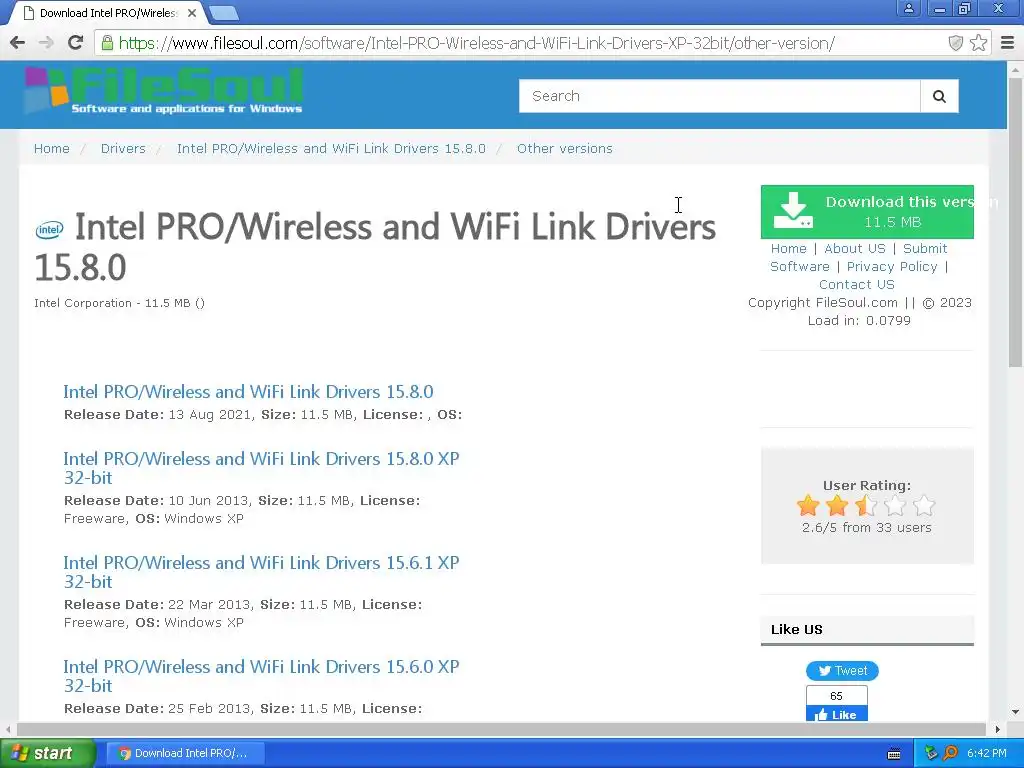
Task: Click the Facebook Like button
Action: (837, 714)
